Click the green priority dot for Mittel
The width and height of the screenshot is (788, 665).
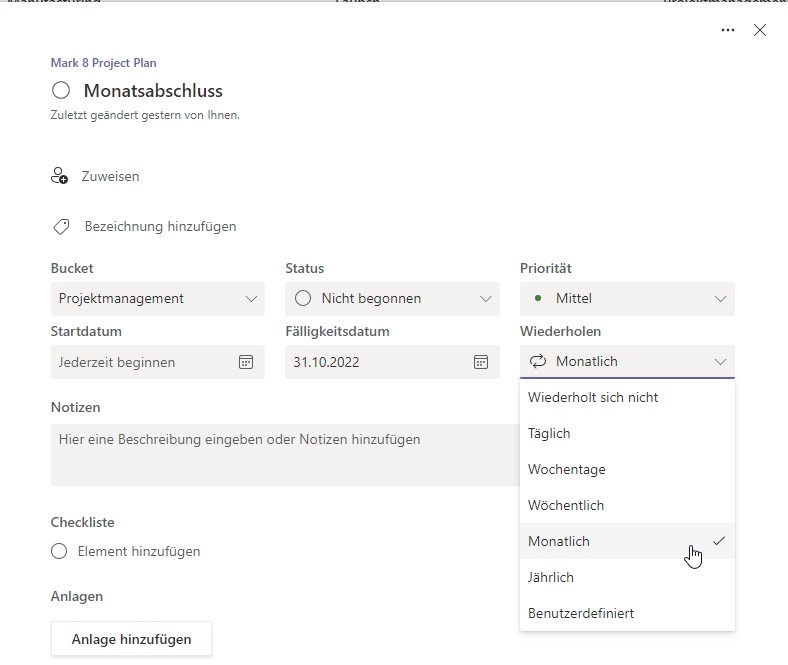point(538,298)
